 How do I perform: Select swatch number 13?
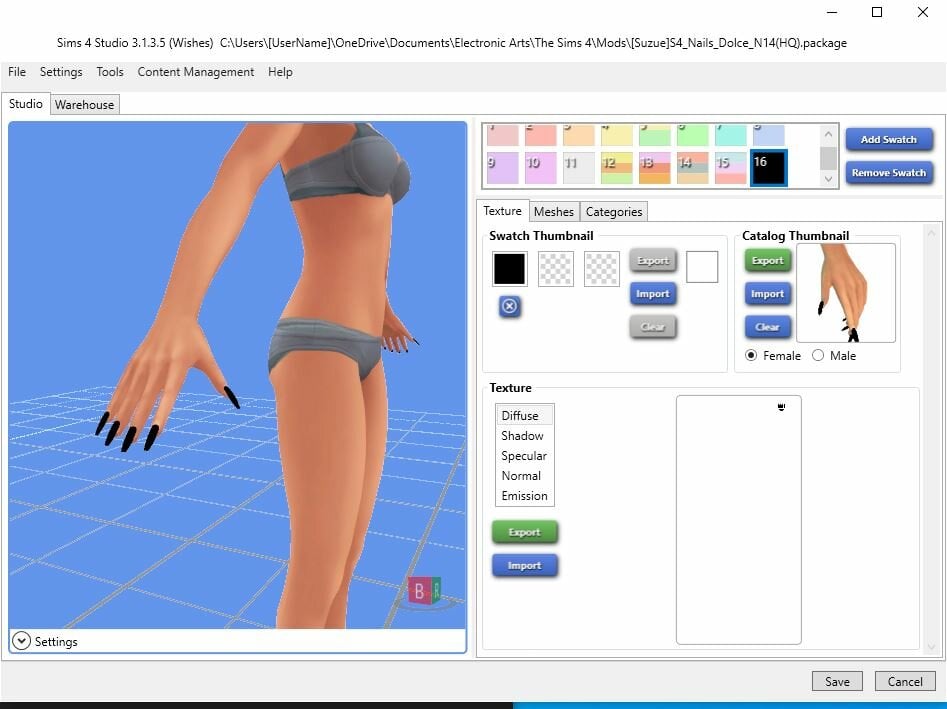(x=655, y=168)
